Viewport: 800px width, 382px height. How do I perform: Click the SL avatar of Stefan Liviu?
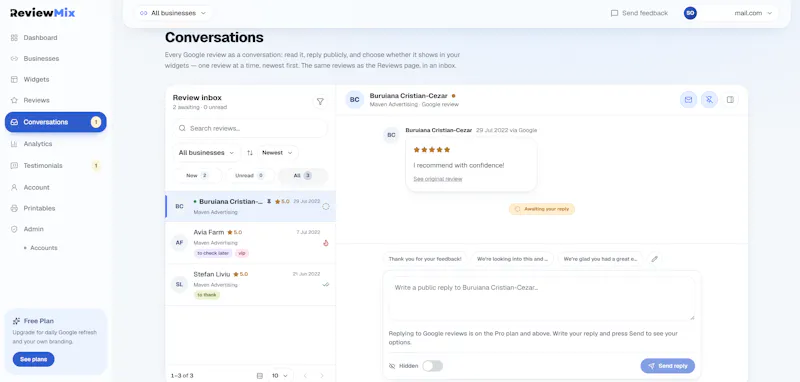[x=179, y=285]
